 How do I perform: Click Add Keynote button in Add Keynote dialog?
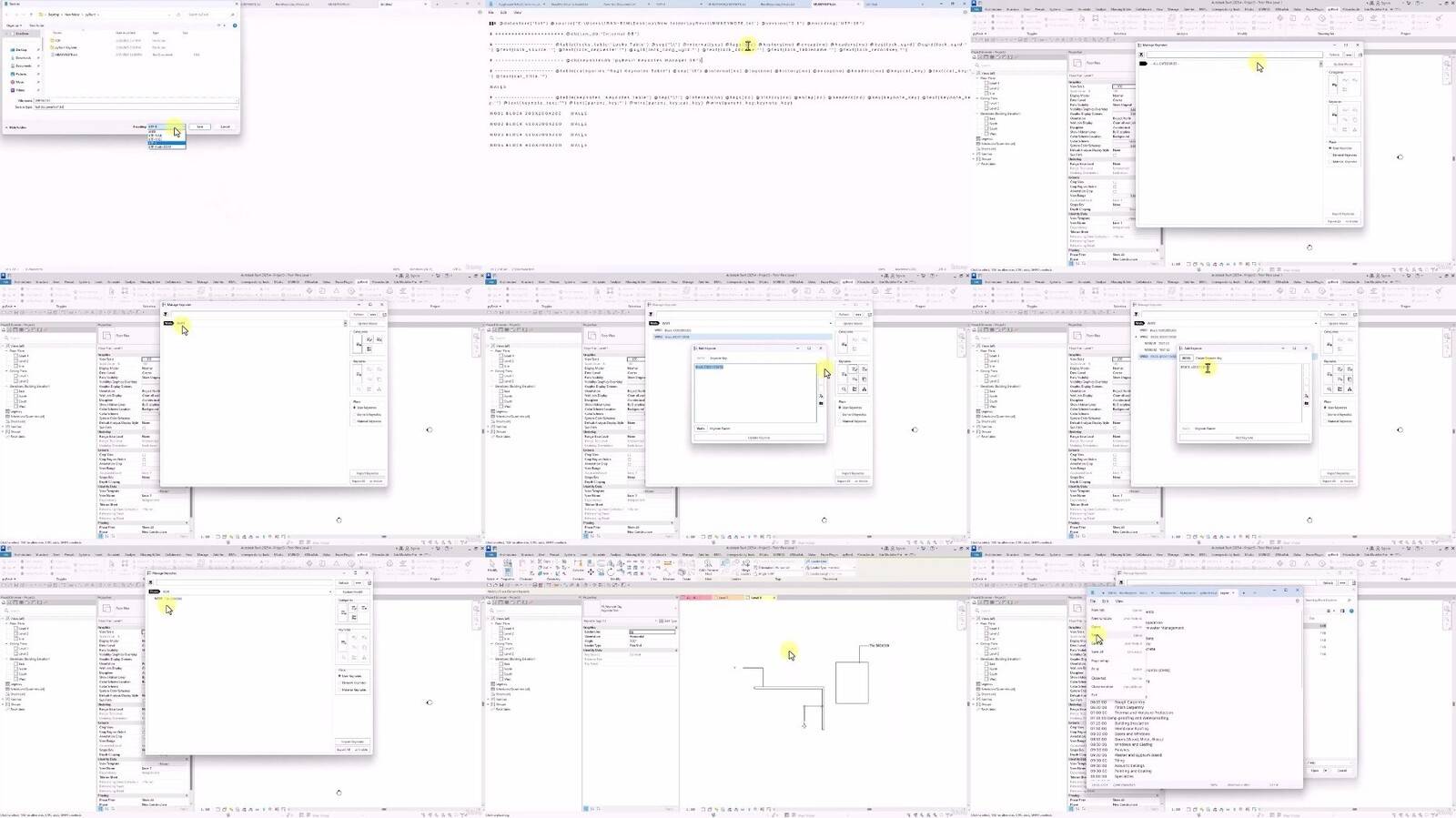pos(1244,438)
